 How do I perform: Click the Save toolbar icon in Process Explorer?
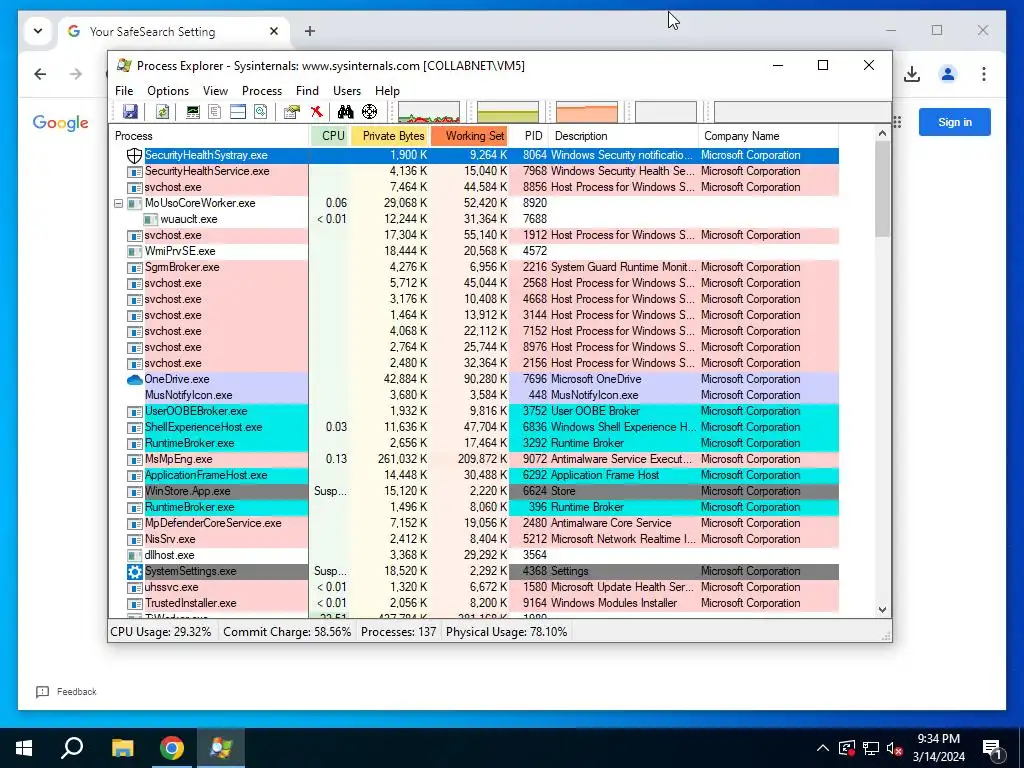pos(131,112)
